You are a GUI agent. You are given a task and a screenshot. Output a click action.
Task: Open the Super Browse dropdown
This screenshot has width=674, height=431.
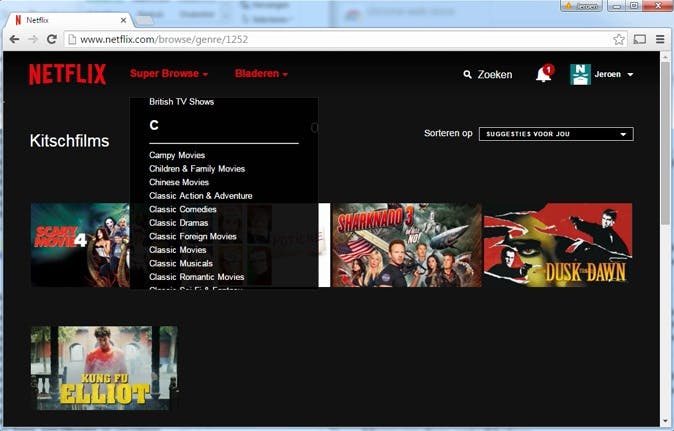click(169, 73)
